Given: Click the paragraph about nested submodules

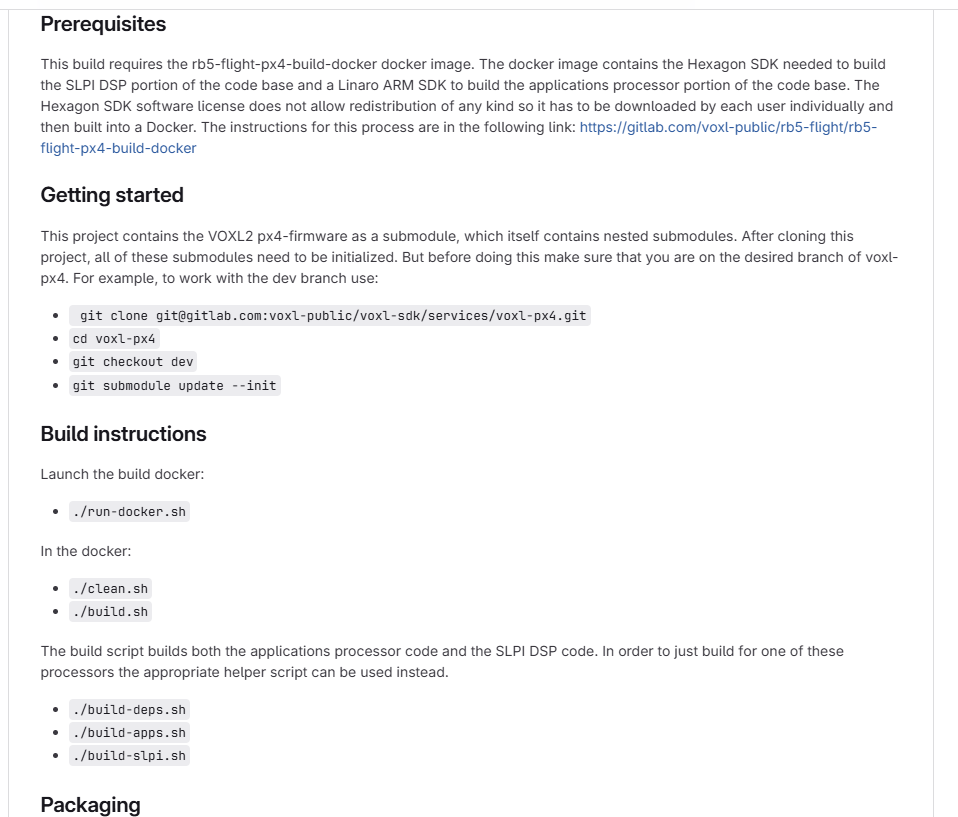Looking at the screenshot, I should click(460, 257).
